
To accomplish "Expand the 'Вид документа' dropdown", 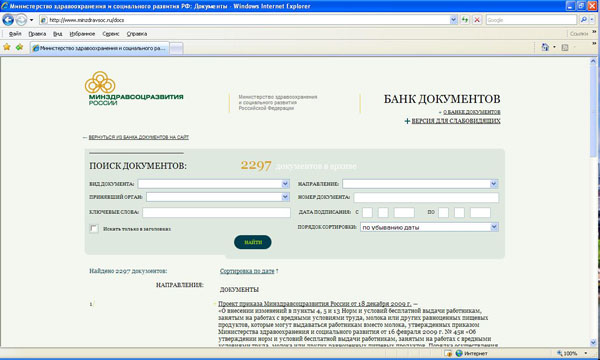I will pos(285,184).
